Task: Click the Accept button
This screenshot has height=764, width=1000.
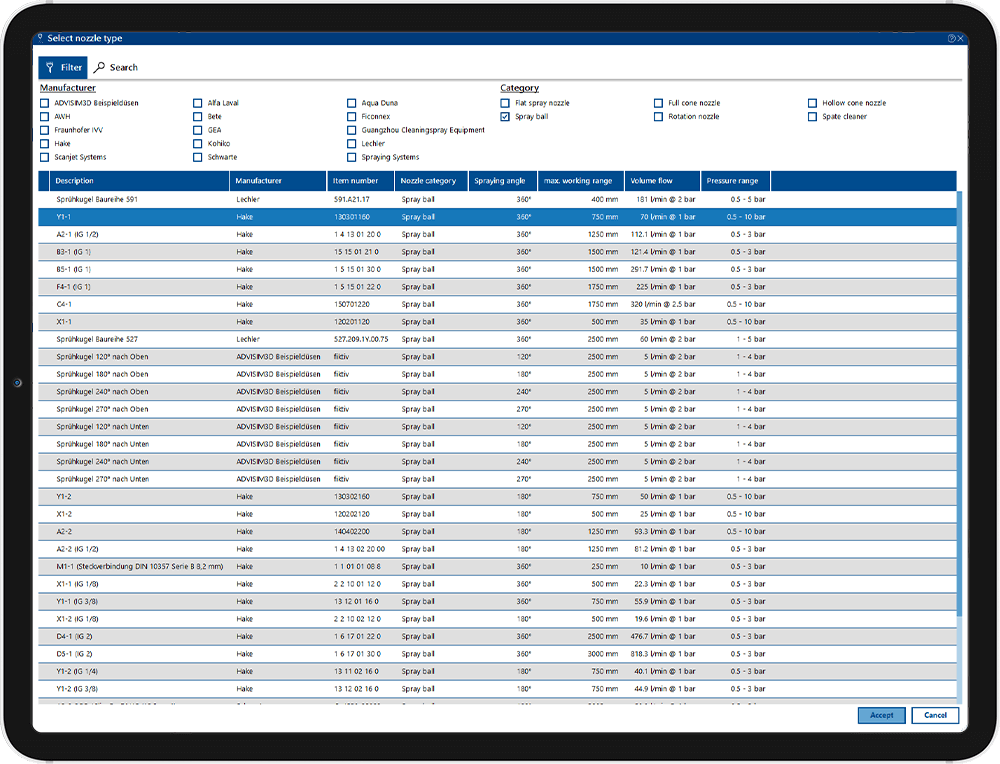Action: pos(881,716)
